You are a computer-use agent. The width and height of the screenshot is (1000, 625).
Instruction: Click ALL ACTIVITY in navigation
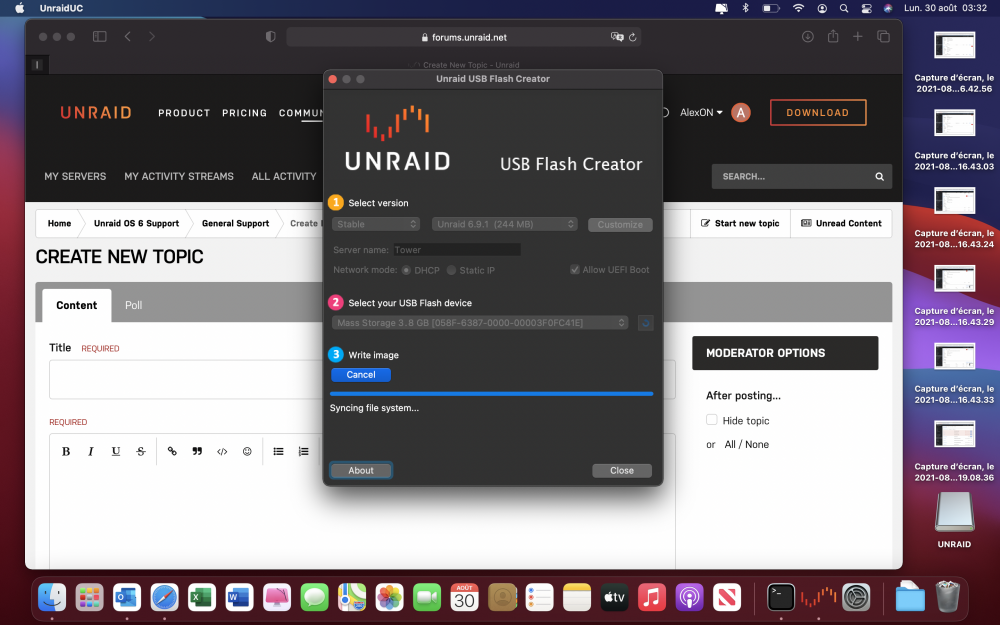284,176
